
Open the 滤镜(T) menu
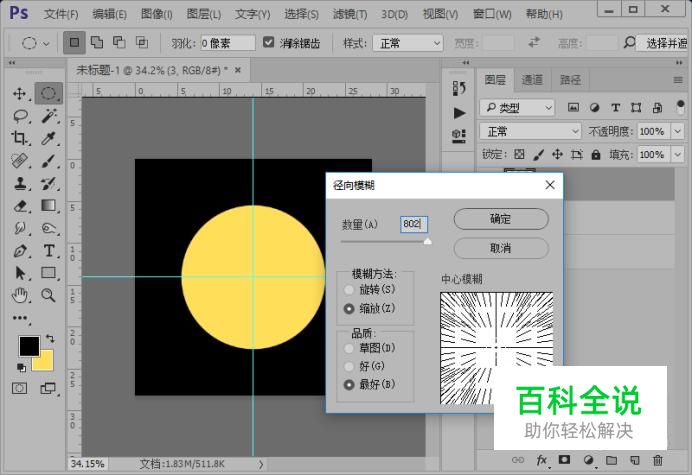click(x=350, y=14)
